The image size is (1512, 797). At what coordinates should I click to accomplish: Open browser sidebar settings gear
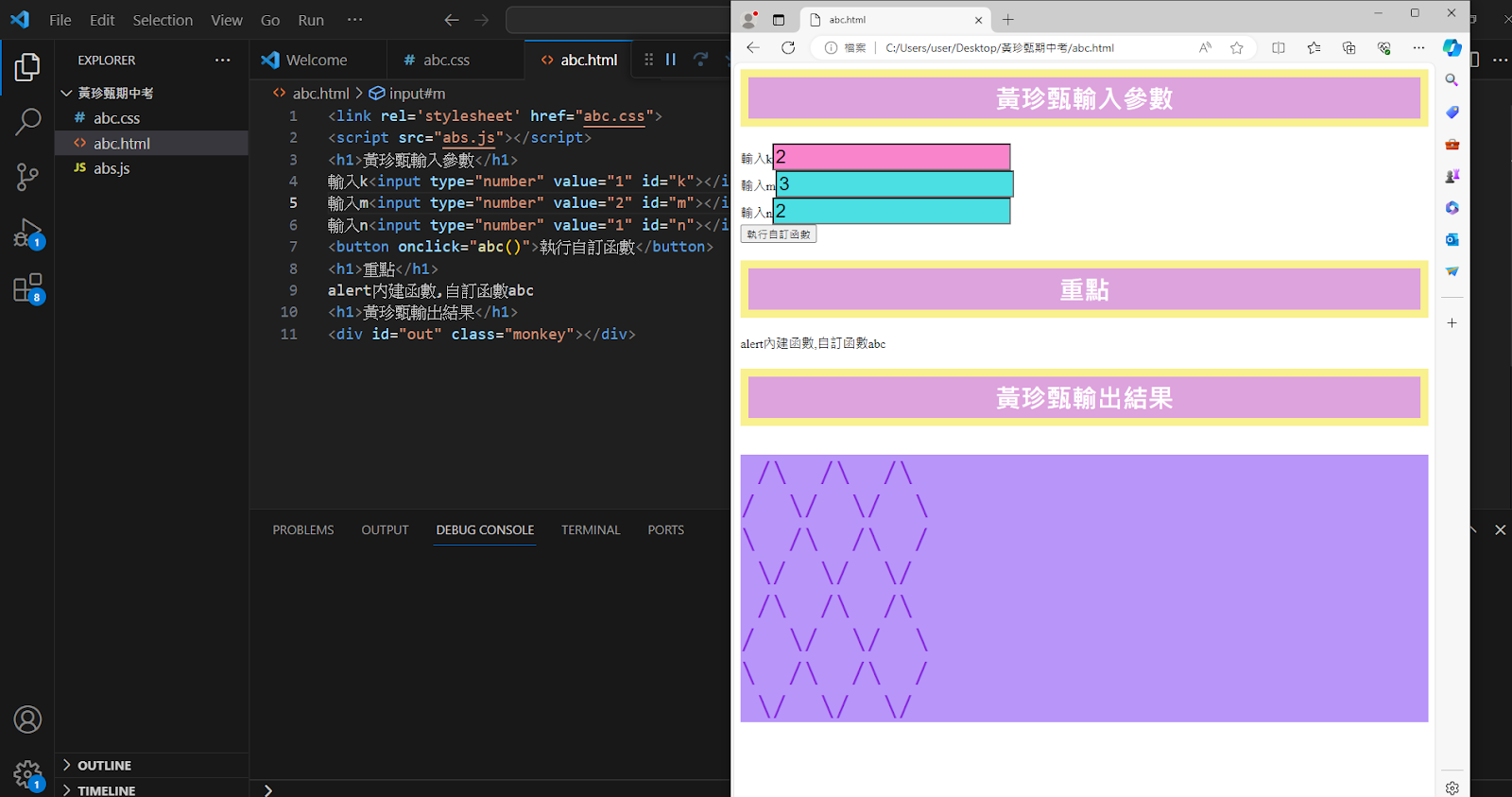(1452, 788)
